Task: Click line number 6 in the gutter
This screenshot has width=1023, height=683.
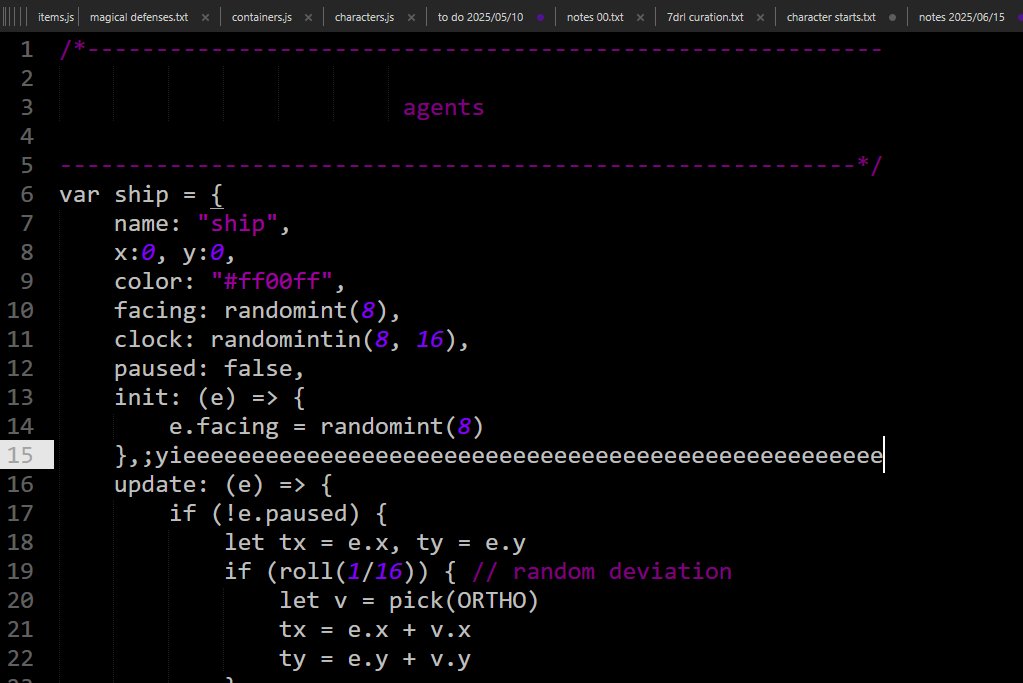Action: [26, 194]
